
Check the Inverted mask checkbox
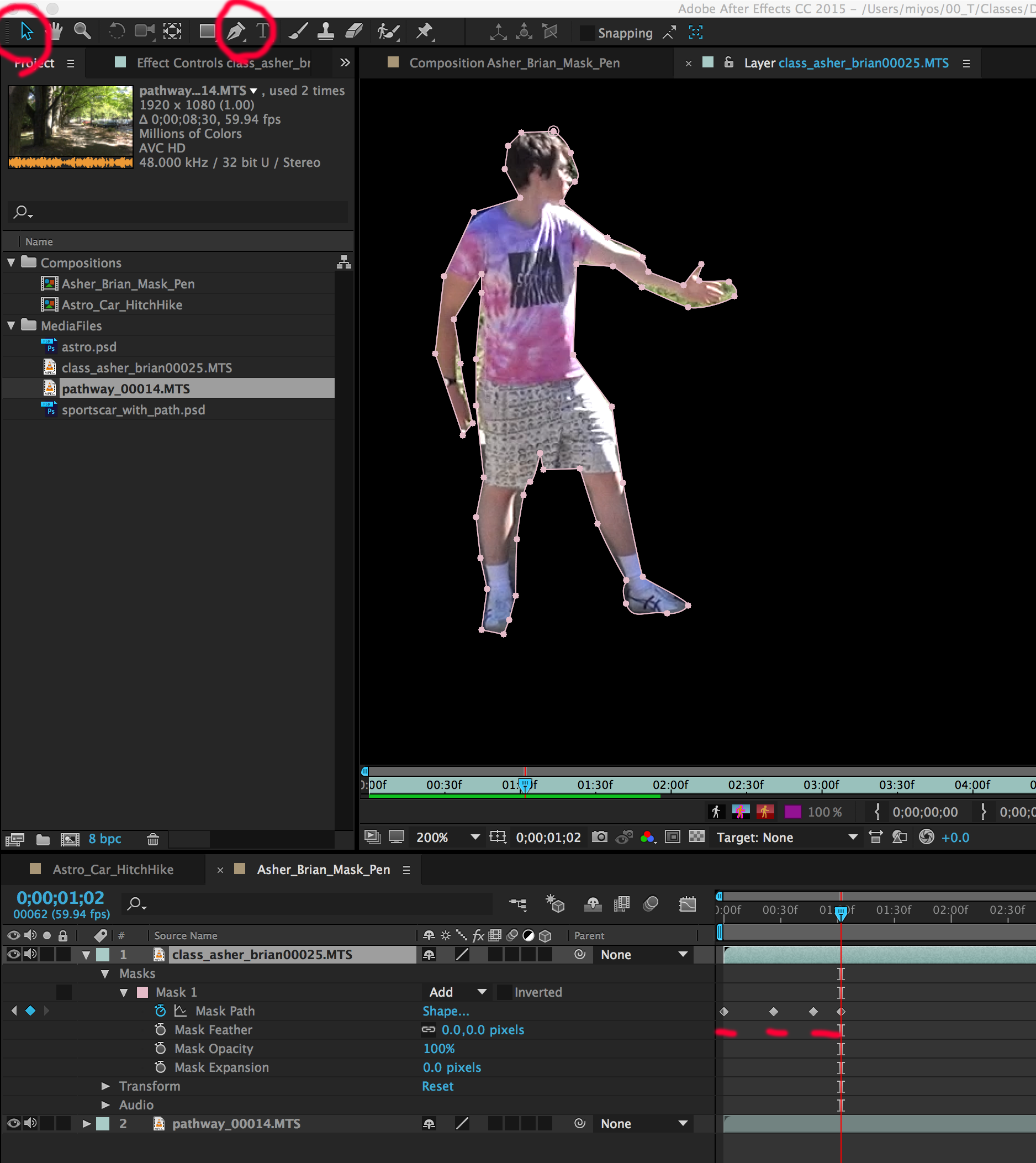(x=504, y=992)
